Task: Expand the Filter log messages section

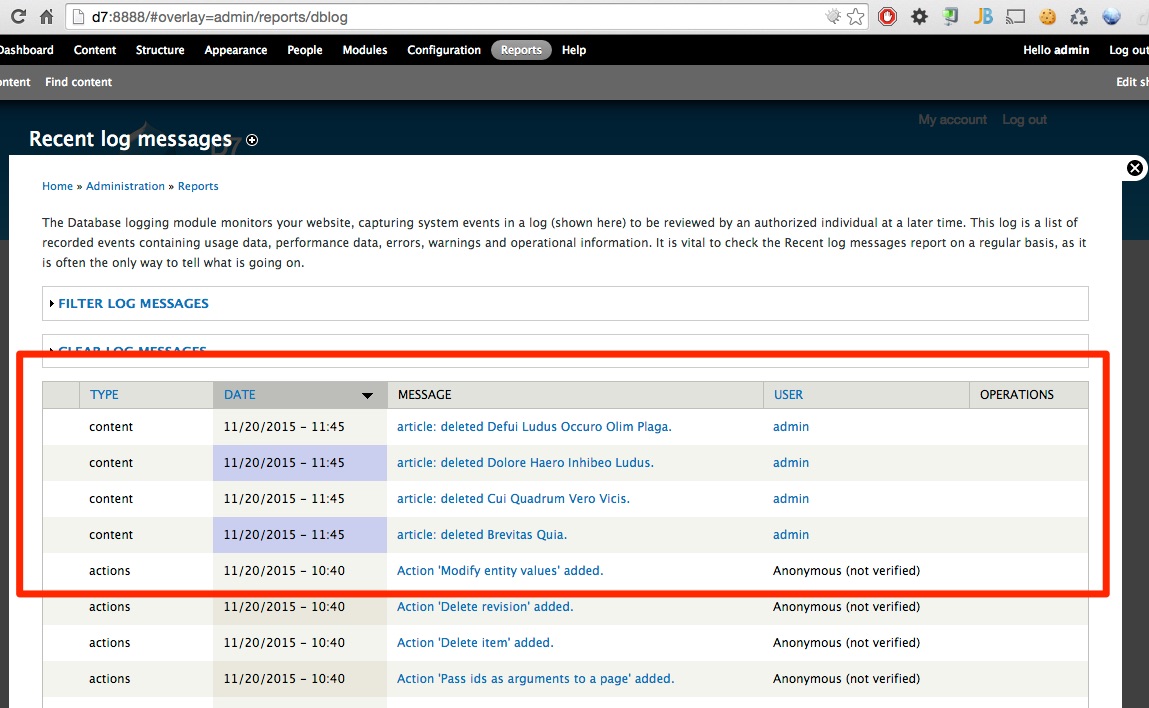Action: 133,303
